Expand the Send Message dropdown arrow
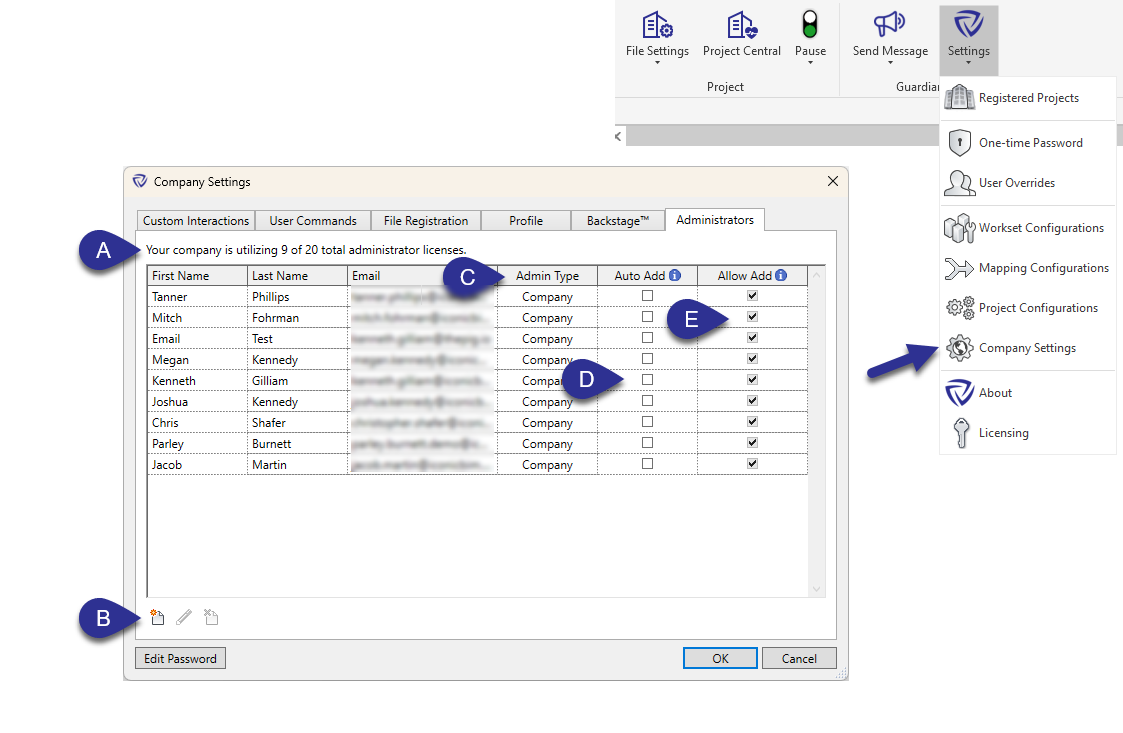Screen dimensions: 1123x733 (889, 61)
